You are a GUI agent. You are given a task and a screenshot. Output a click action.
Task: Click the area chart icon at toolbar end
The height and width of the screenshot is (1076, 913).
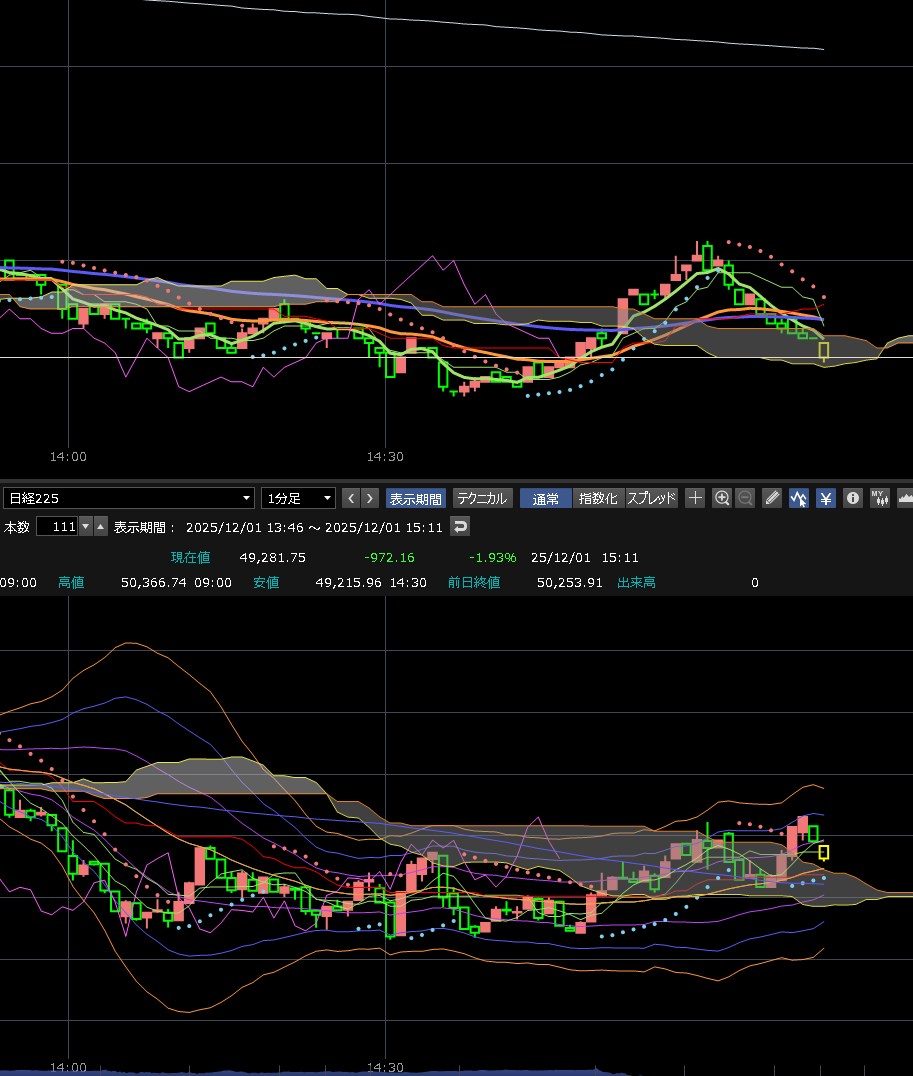pyautogui.click(x=905, y=498)
